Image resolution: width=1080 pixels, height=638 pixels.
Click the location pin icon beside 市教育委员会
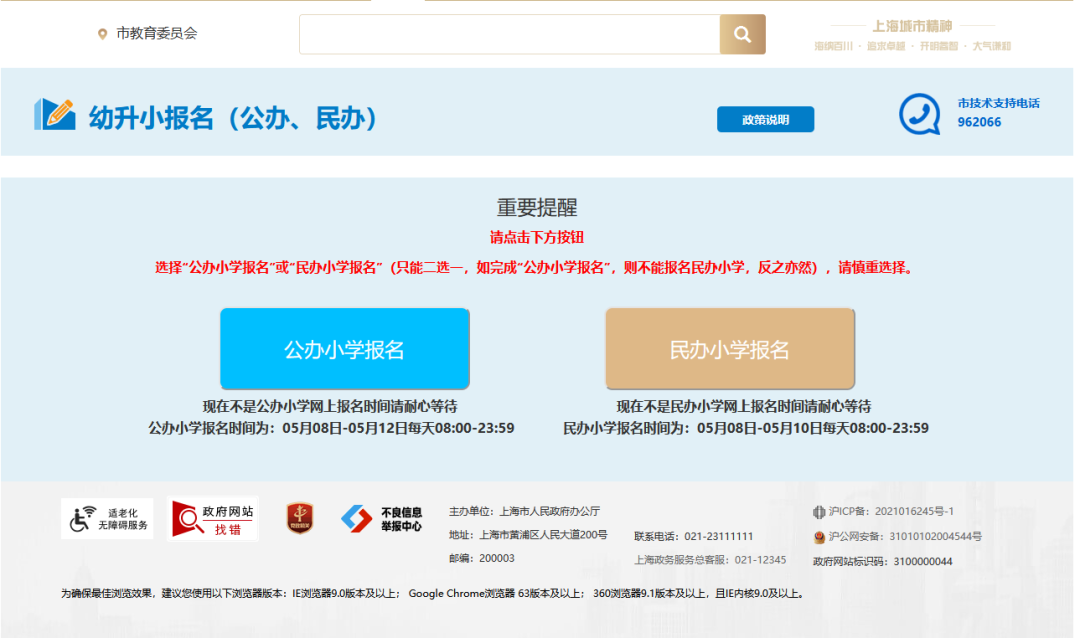[x=103, y=34]
